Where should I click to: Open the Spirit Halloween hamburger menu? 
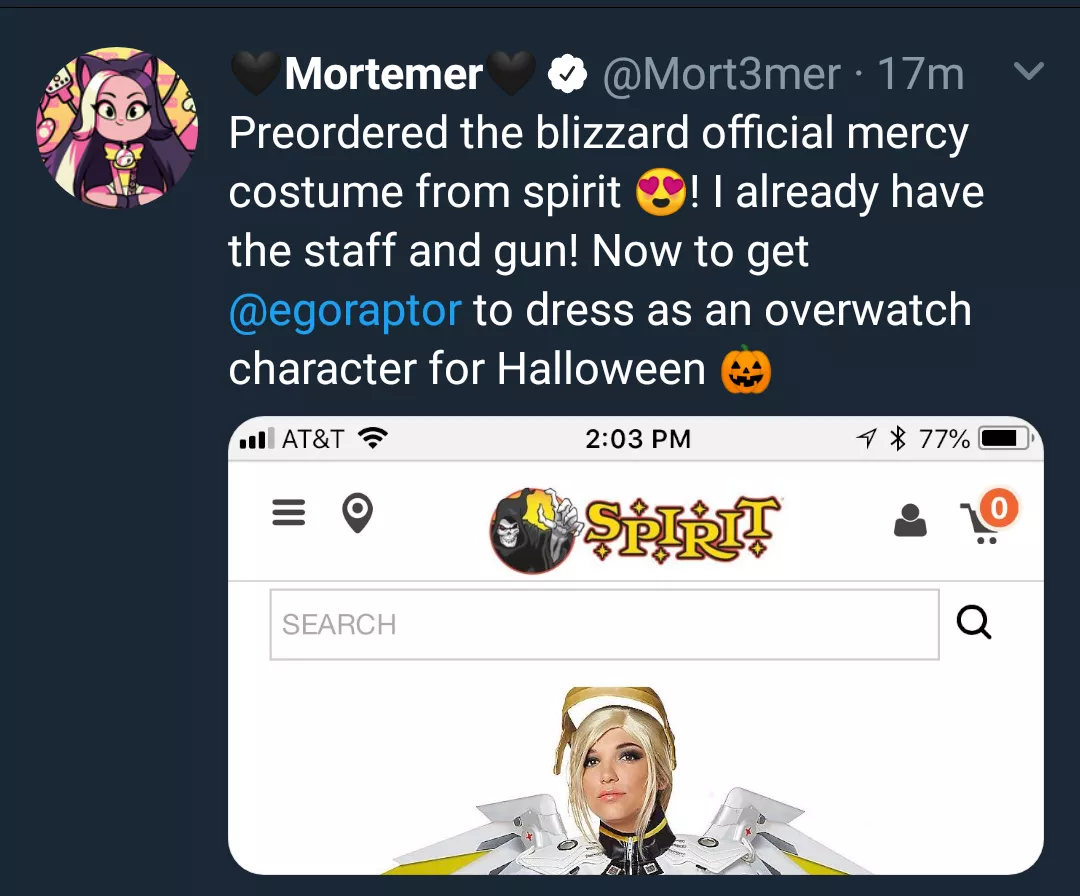point(288,513)
